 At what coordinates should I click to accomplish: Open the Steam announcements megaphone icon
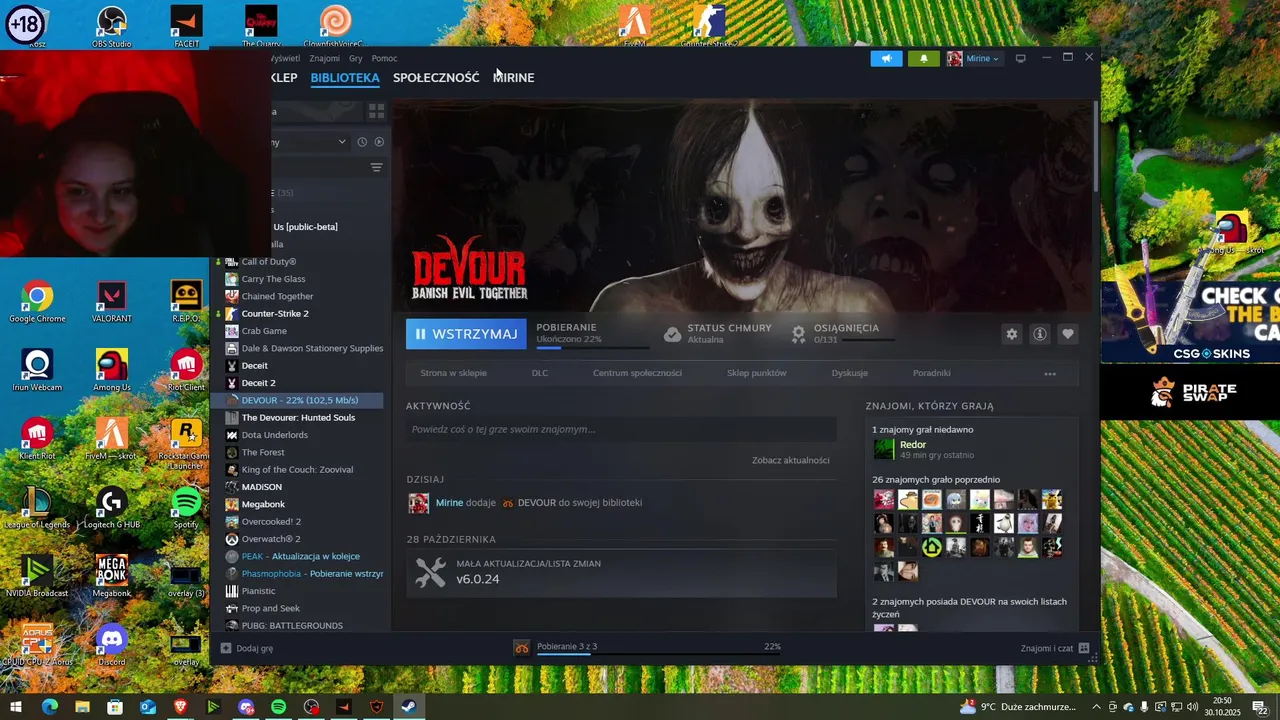tap(886, 58)
